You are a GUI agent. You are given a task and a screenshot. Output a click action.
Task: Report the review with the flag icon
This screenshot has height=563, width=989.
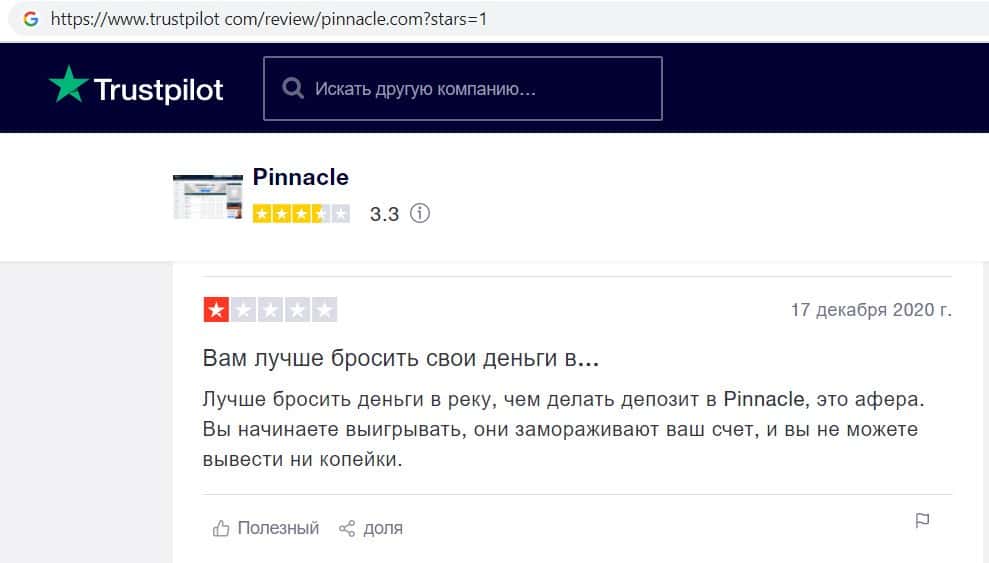[922, 521]
